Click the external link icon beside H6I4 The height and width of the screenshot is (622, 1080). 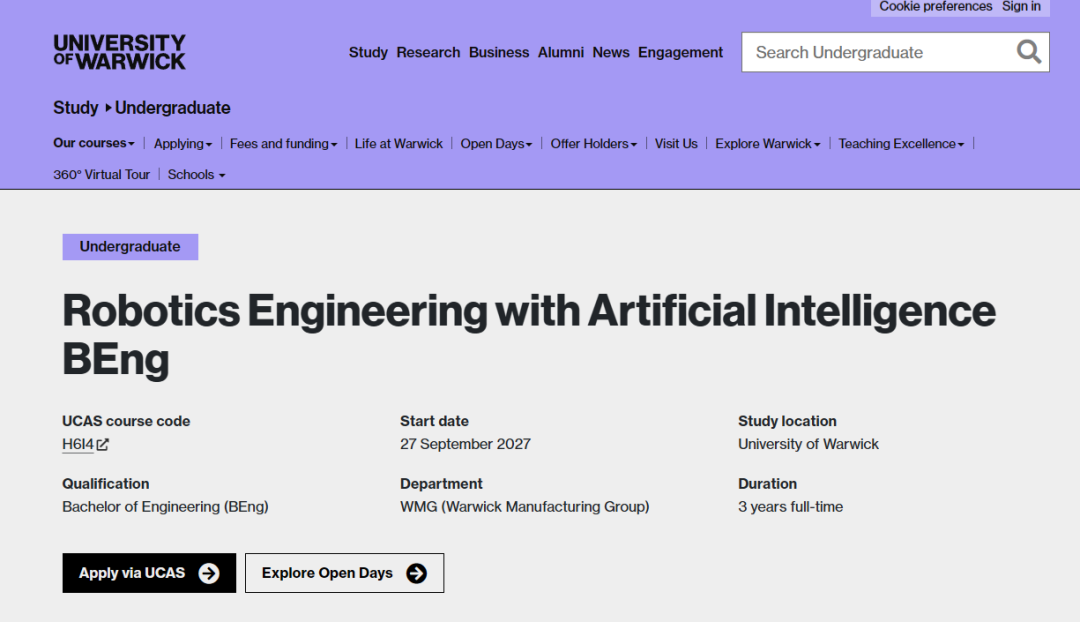pos(103,444)
